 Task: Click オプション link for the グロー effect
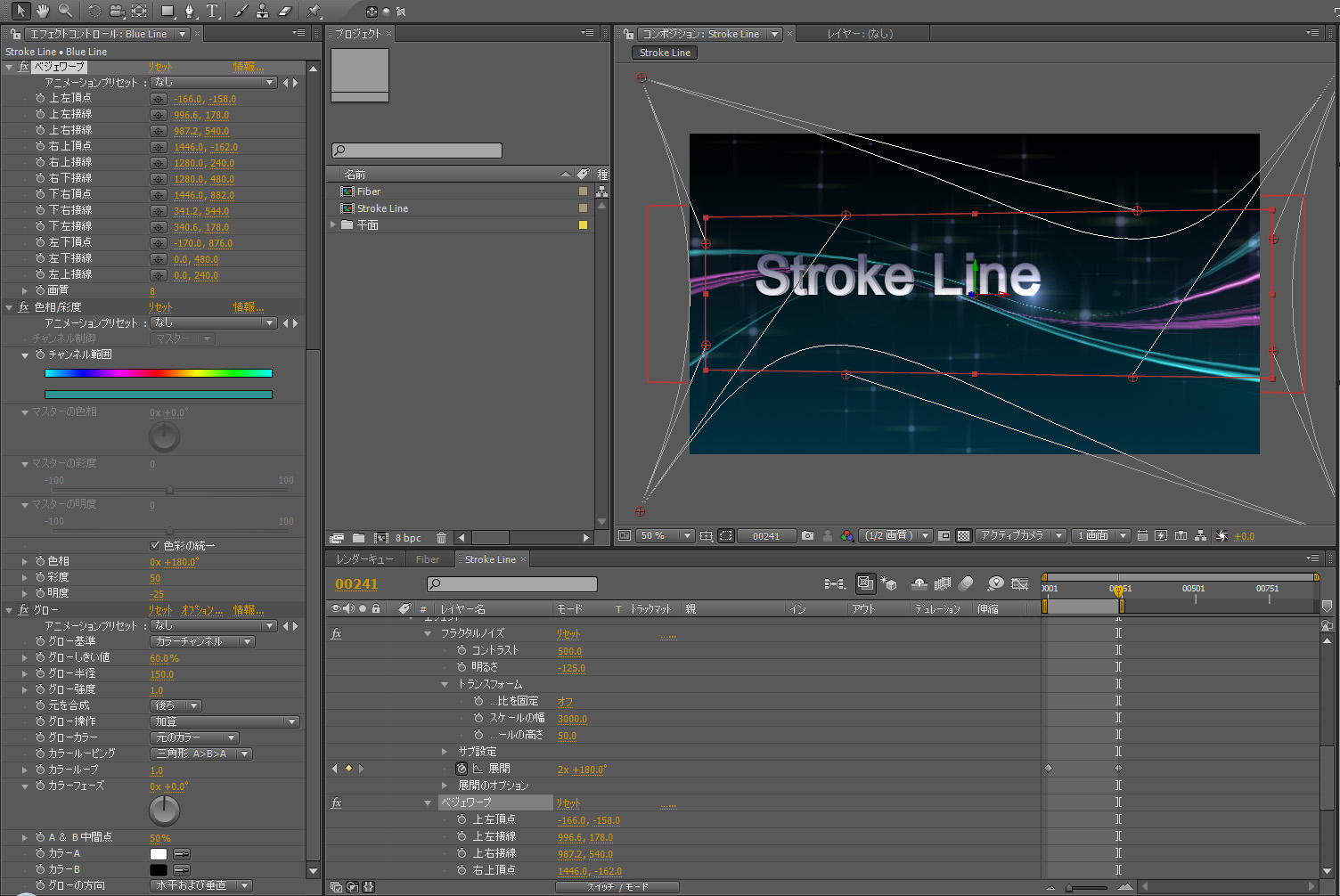(x=202, y=610)
